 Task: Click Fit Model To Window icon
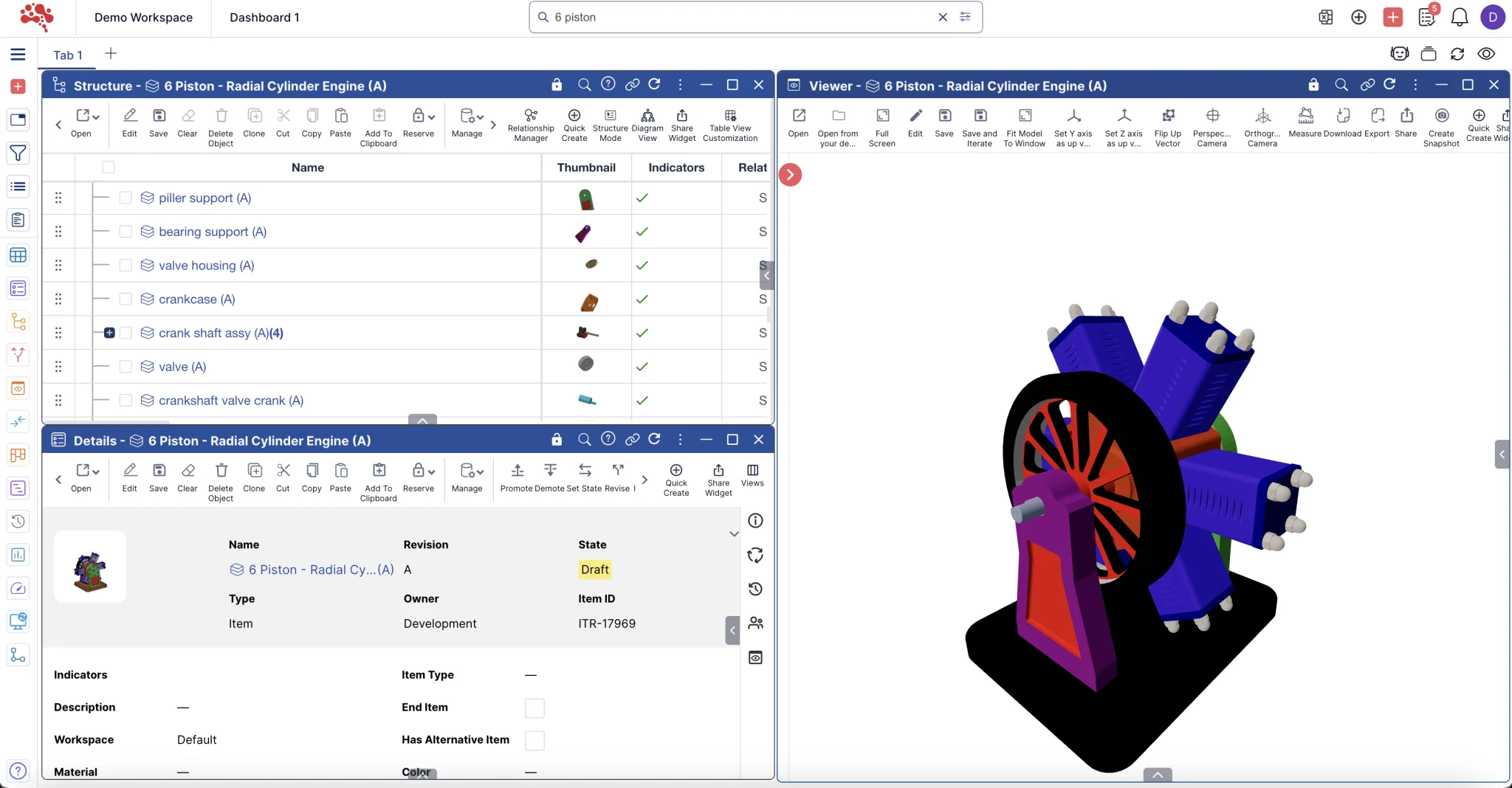pos(1024,117)
